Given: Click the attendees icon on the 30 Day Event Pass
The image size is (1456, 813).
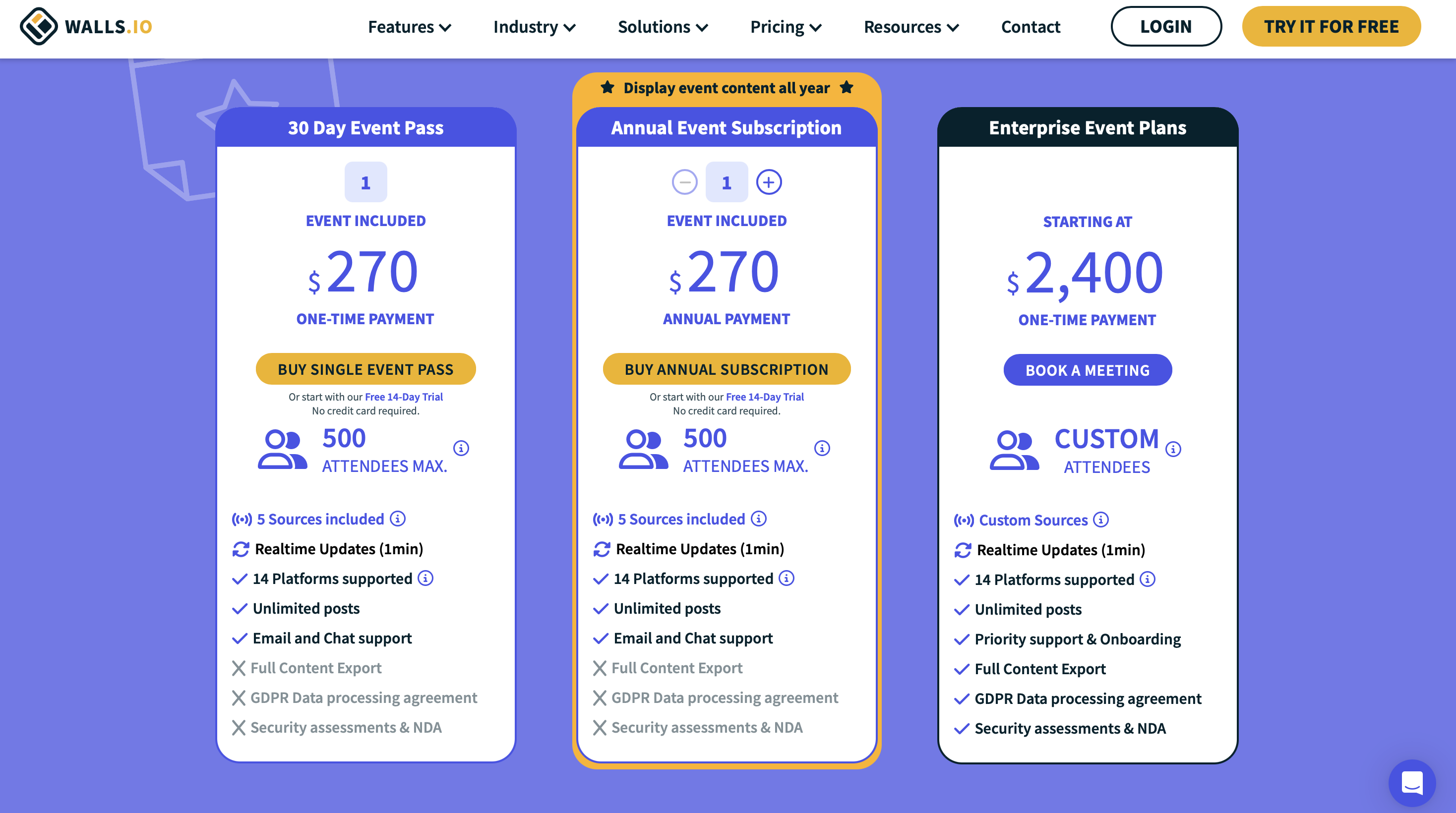Looking at the screenshot, I should pos(283,449).
